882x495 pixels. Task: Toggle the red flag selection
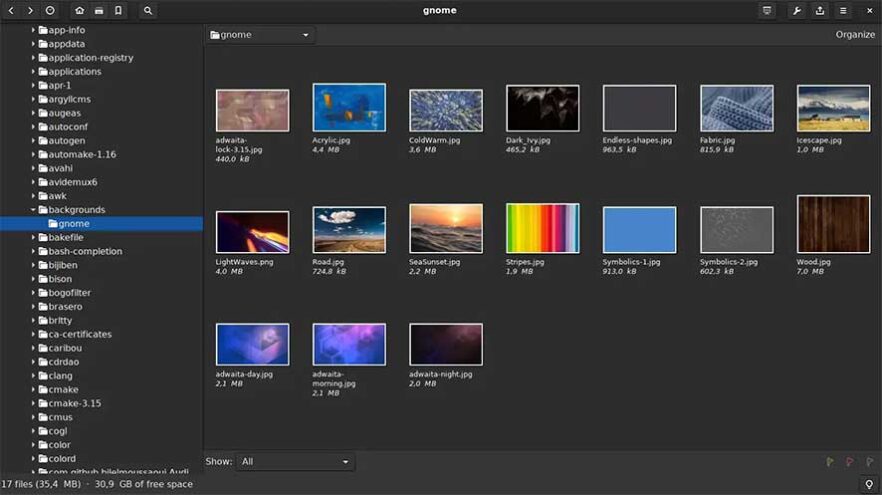(x=849, y=462)
